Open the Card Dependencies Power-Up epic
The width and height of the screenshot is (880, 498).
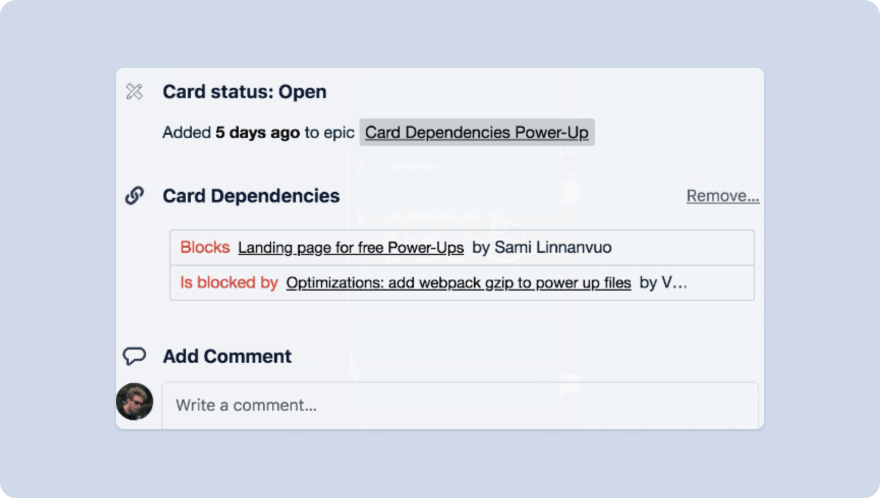point(477,133)
